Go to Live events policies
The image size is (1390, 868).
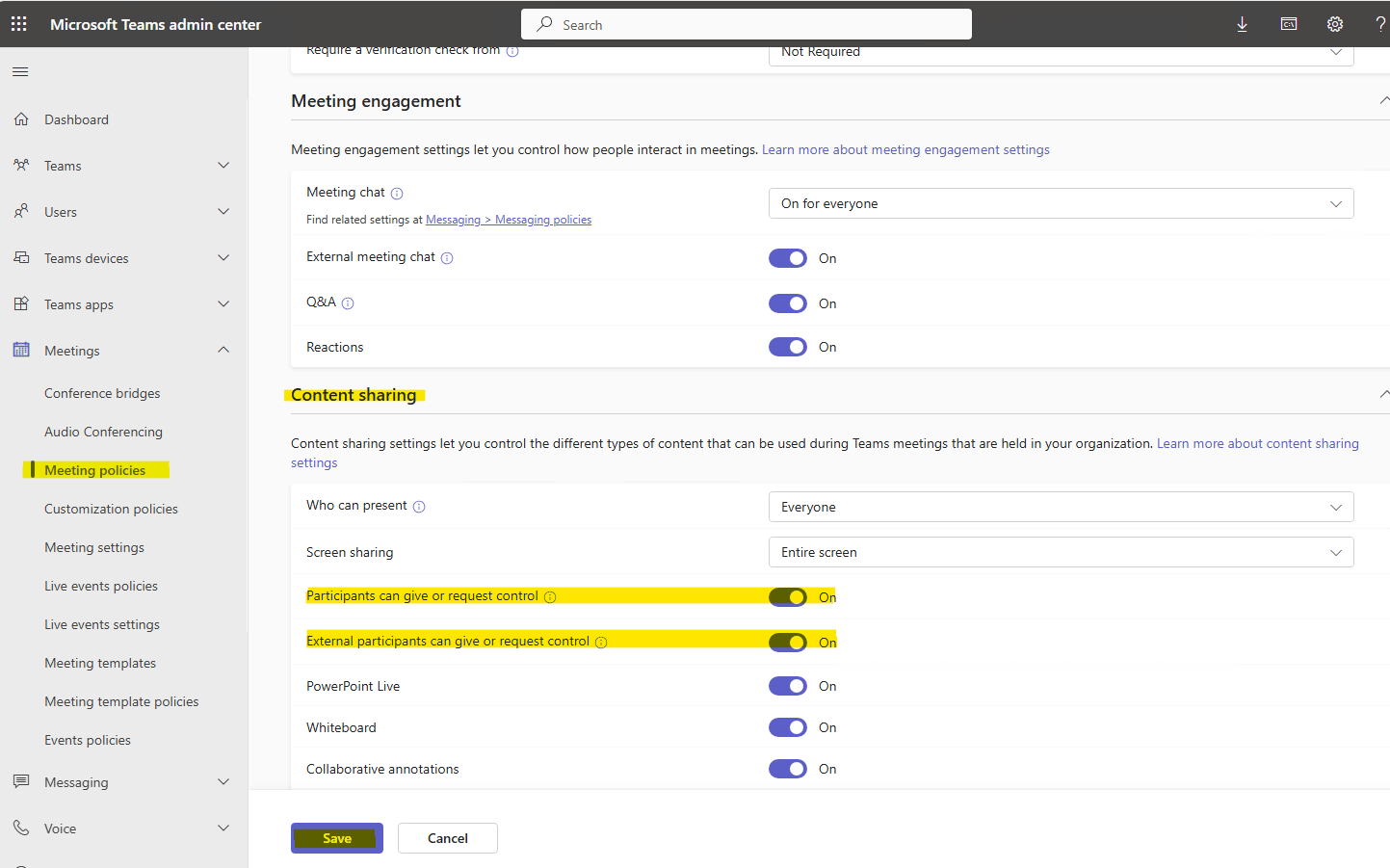(x=101, y=586)
